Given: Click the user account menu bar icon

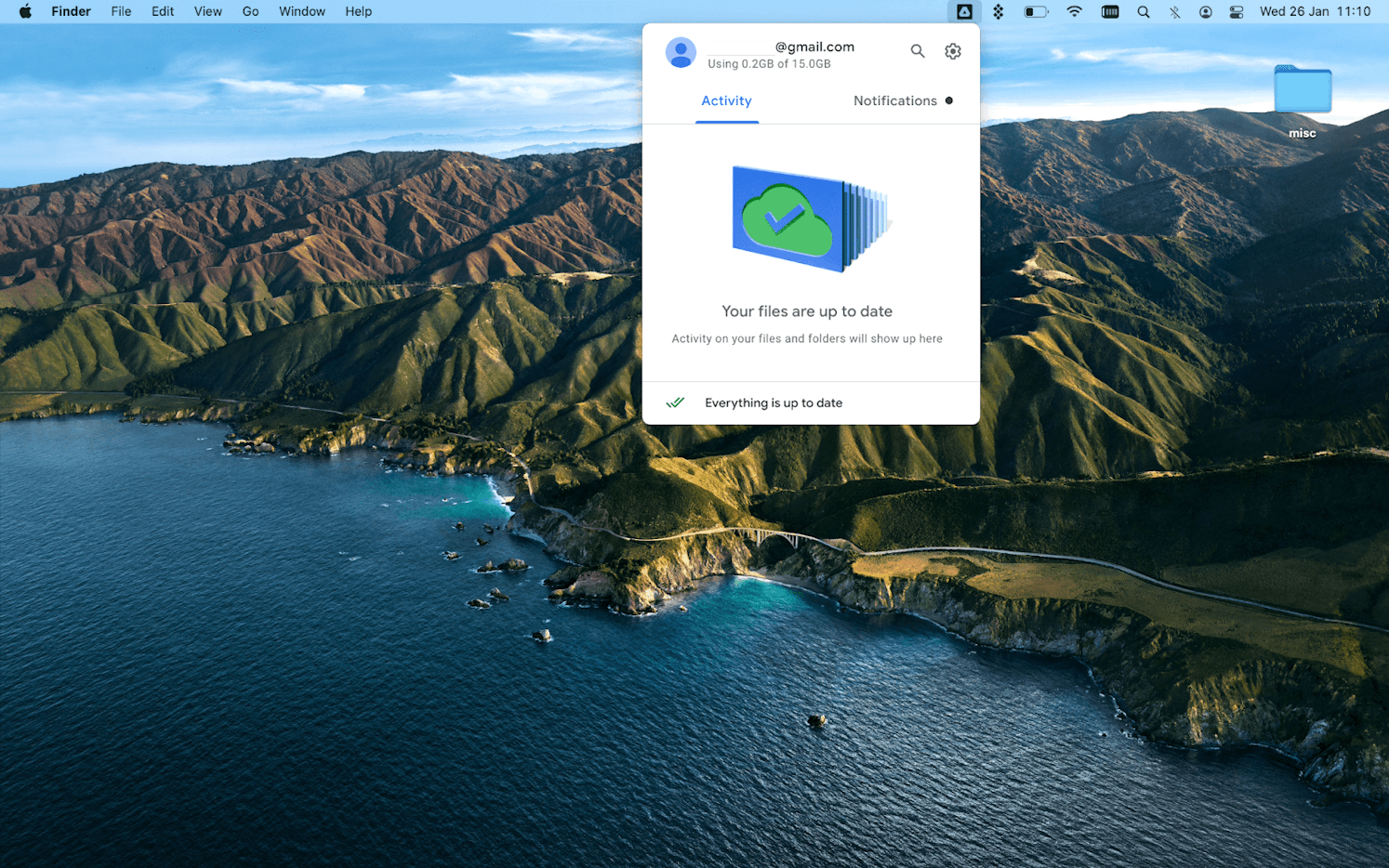Looking at the screenshot, I should (x=1206, y=11).
